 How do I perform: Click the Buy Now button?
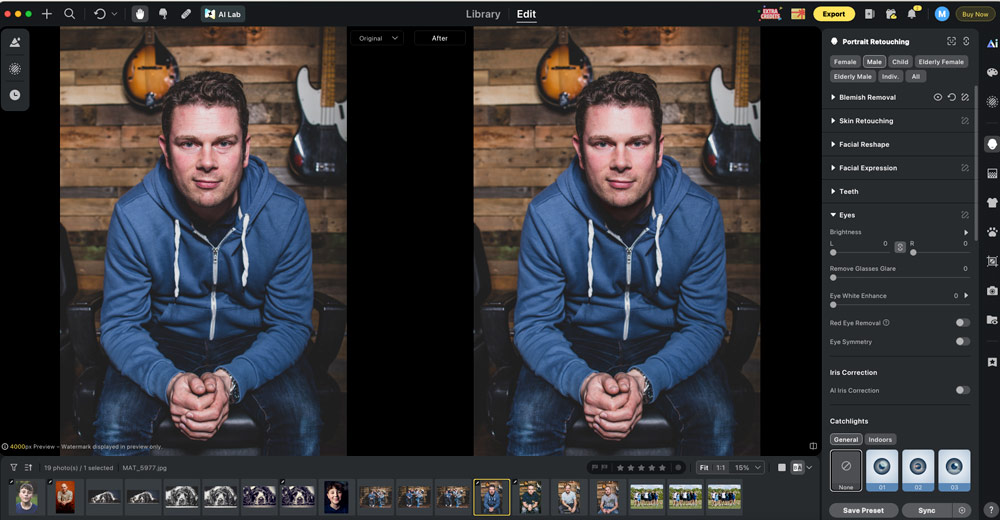[x=975, y=14]
